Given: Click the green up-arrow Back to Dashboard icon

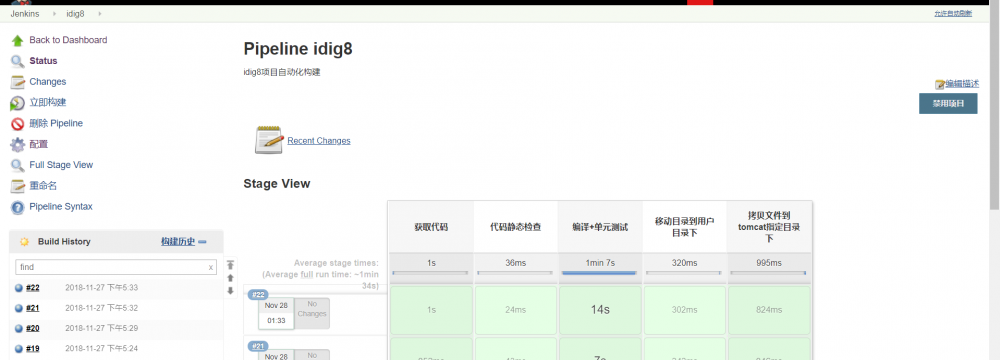Looking at the screenshot, I should coord(17,40).
